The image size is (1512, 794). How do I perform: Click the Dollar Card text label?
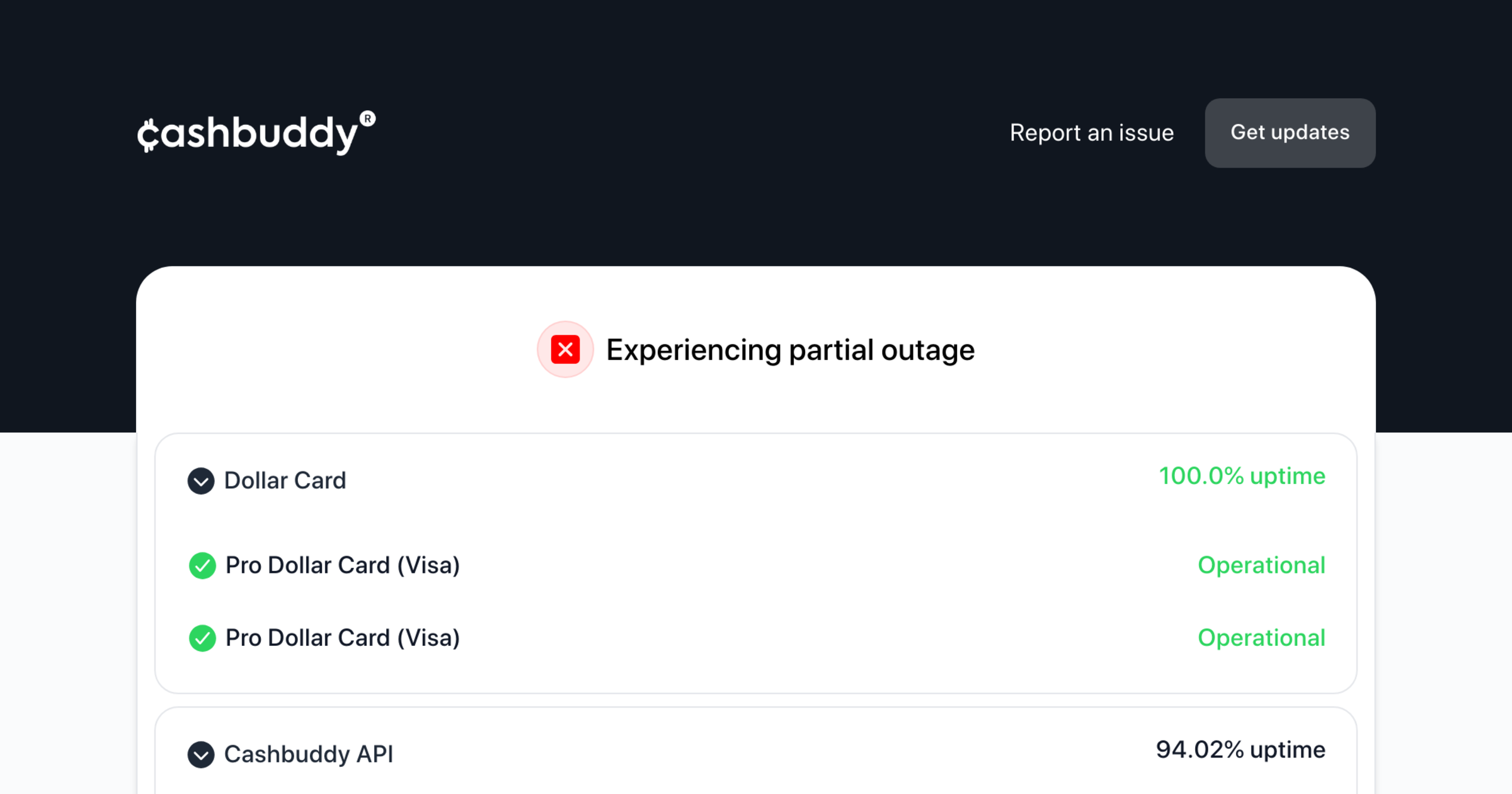click(x=285, y=481)
